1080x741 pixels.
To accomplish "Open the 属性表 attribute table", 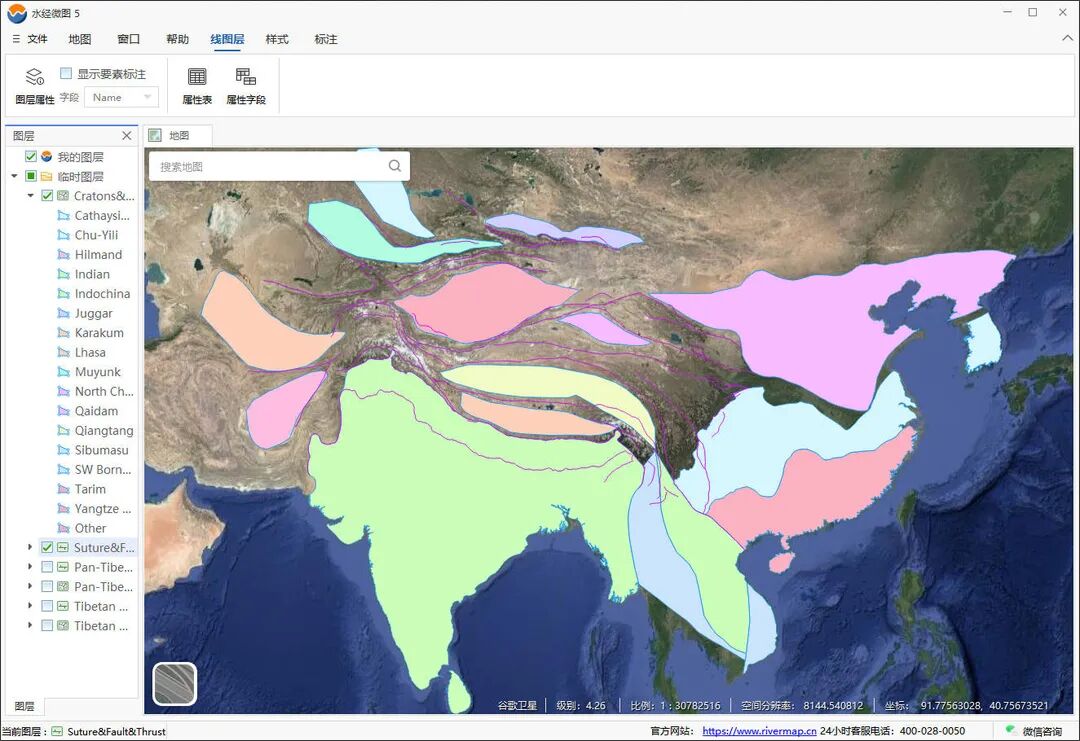I will click(197, 85).
